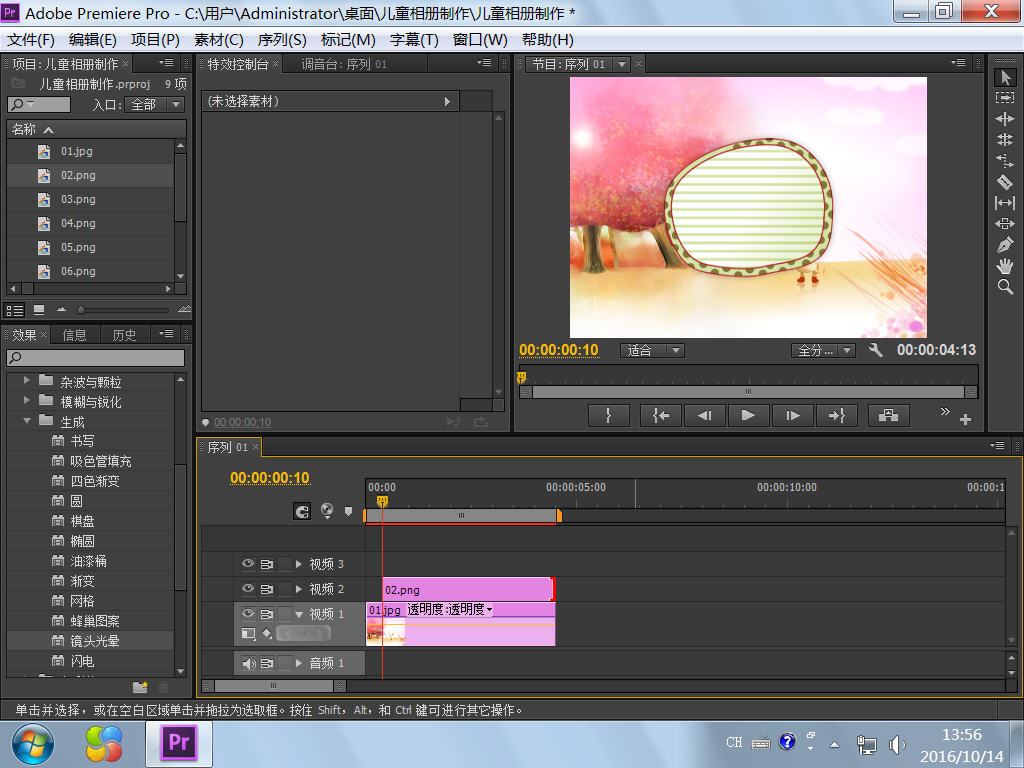This screenshot has height=768, width=1024.
Task: Select the Selection arrow tool
Action: click(1004, 78)
